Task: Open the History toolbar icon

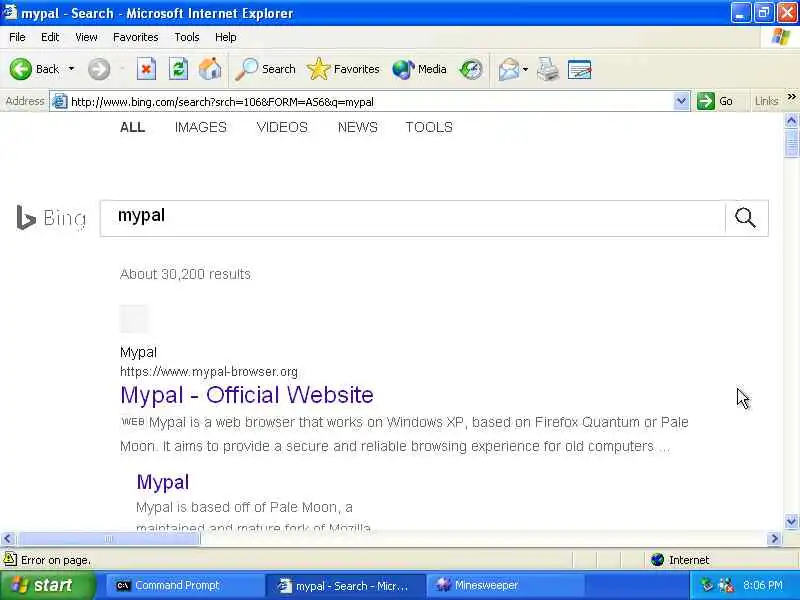Action: pos(470,69)
